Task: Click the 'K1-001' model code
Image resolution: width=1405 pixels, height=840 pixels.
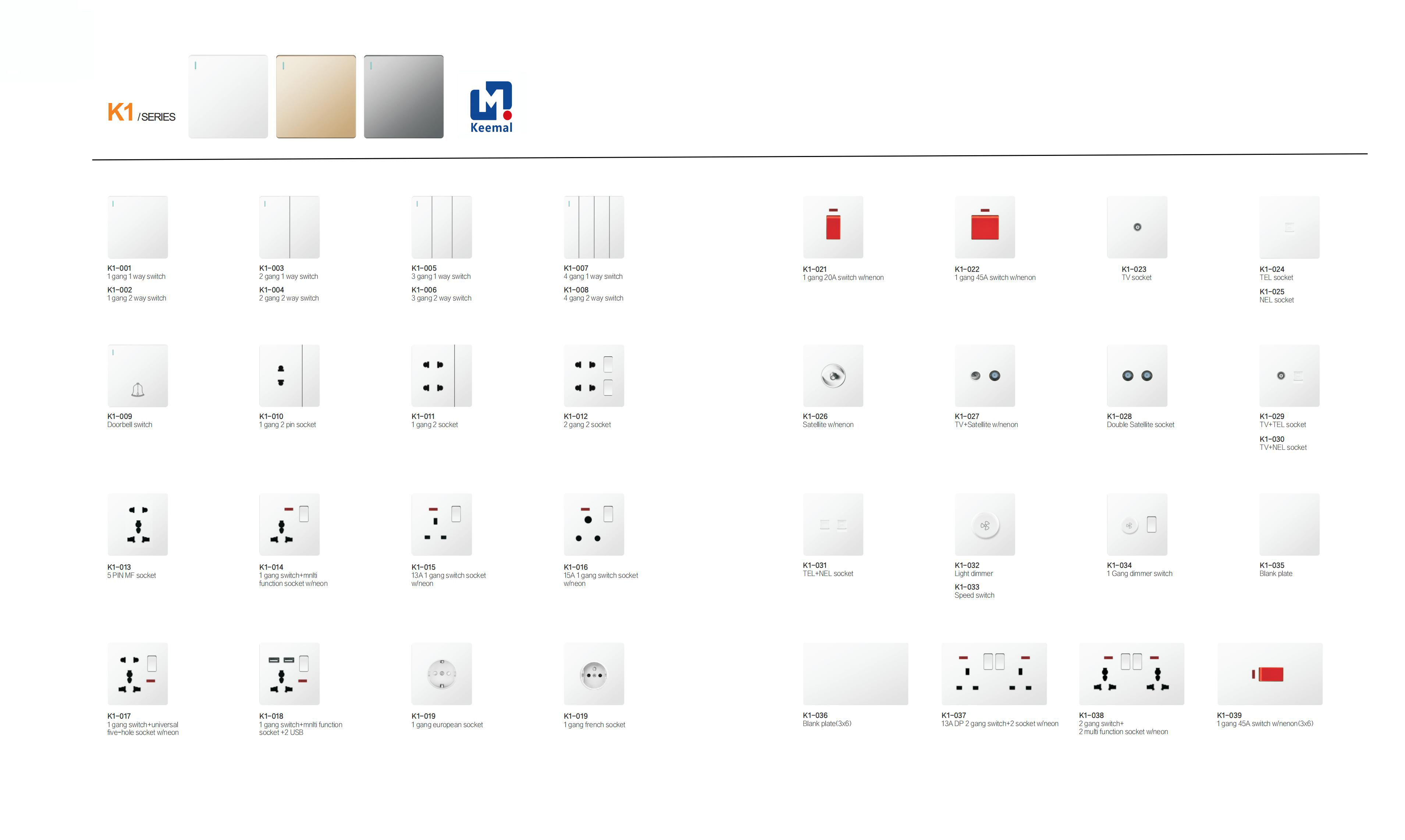Action: click(120, 268)
